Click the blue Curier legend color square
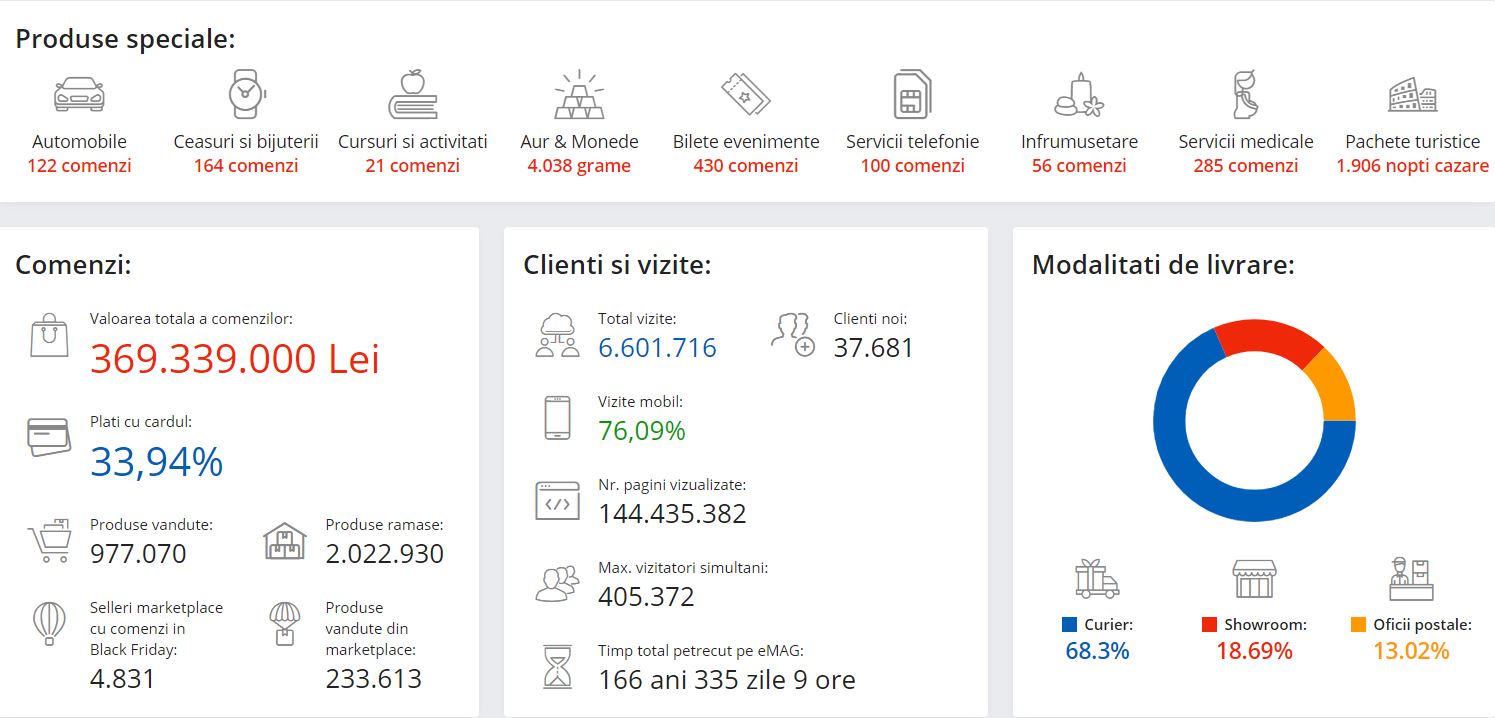This screenshot has width=1495, height=718. coord(1069,625)
